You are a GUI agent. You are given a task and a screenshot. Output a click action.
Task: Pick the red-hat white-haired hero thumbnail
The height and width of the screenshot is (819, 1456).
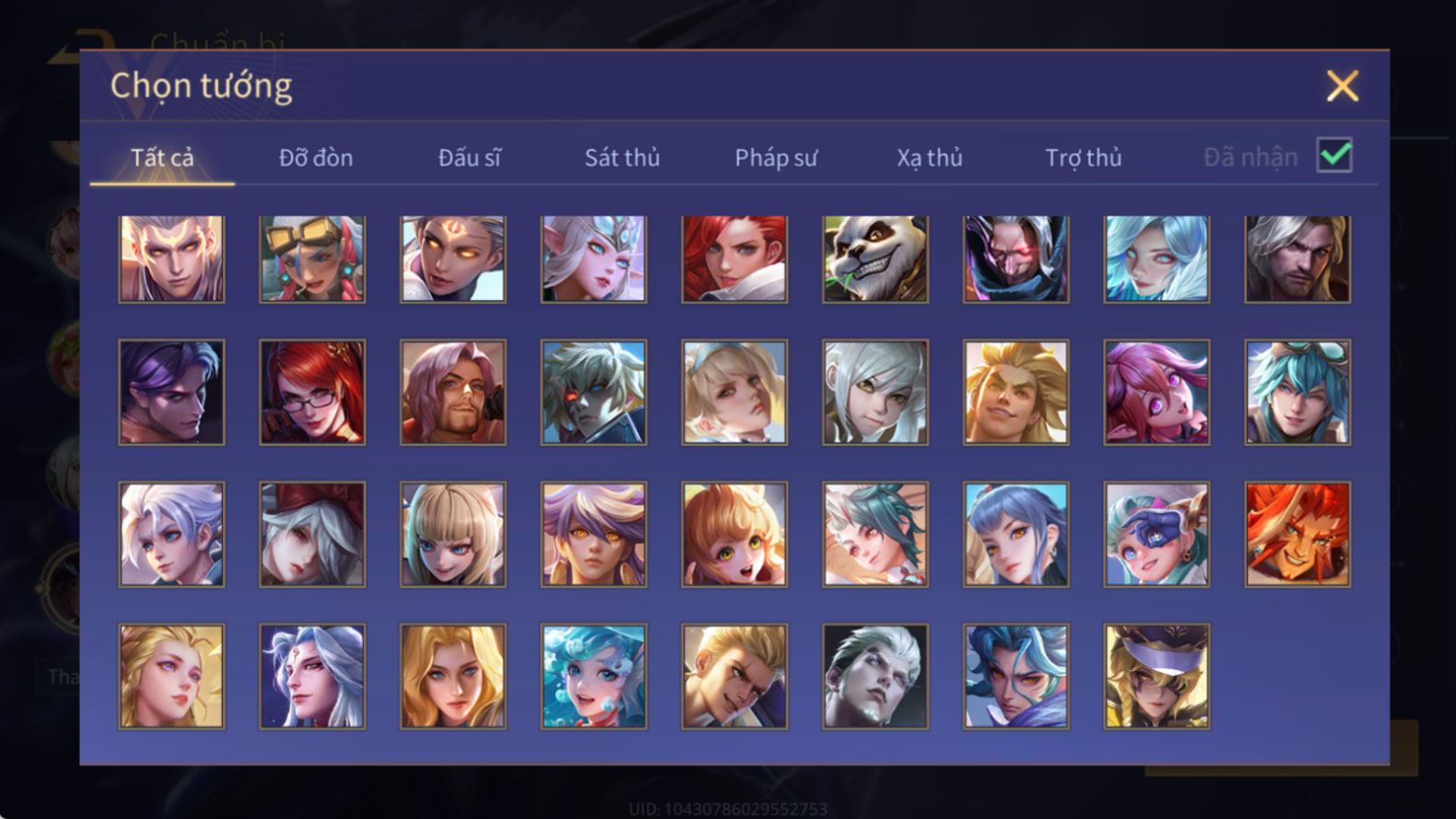pyautogui.click(x=312, y=534)
